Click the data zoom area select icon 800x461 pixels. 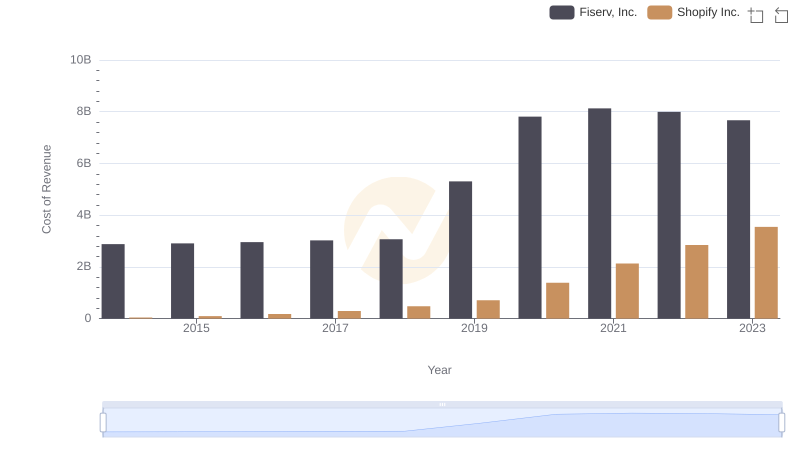tap(756, 15)
